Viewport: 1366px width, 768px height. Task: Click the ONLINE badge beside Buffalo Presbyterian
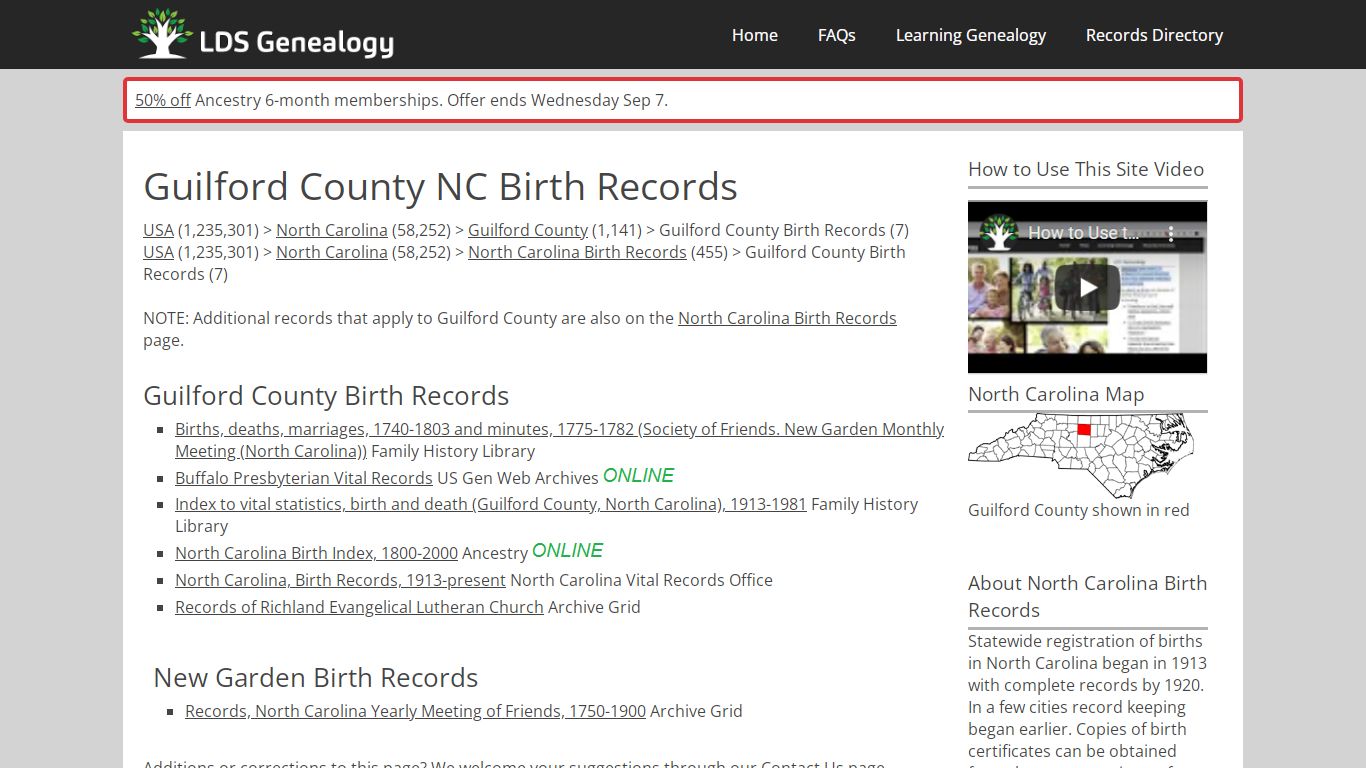pos(638,476)
